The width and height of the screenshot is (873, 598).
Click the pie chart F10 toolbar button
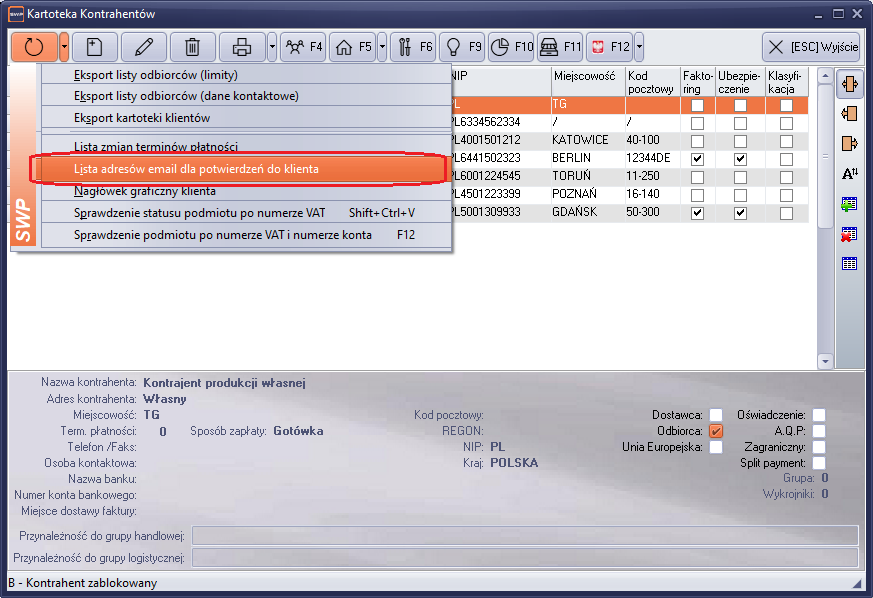(511, 47)
